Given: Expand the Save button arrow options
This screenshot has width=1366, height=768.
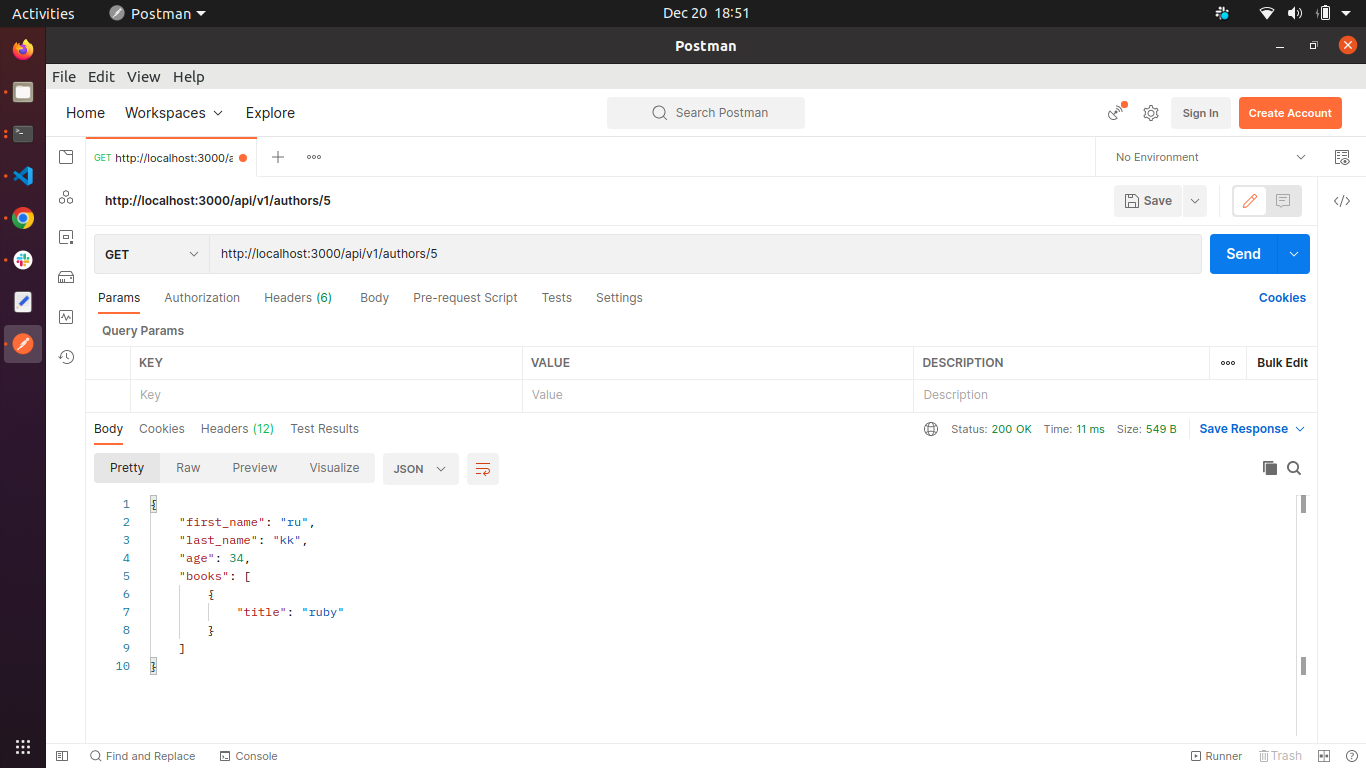Looking at the screenshot, I should [1194, 201].
